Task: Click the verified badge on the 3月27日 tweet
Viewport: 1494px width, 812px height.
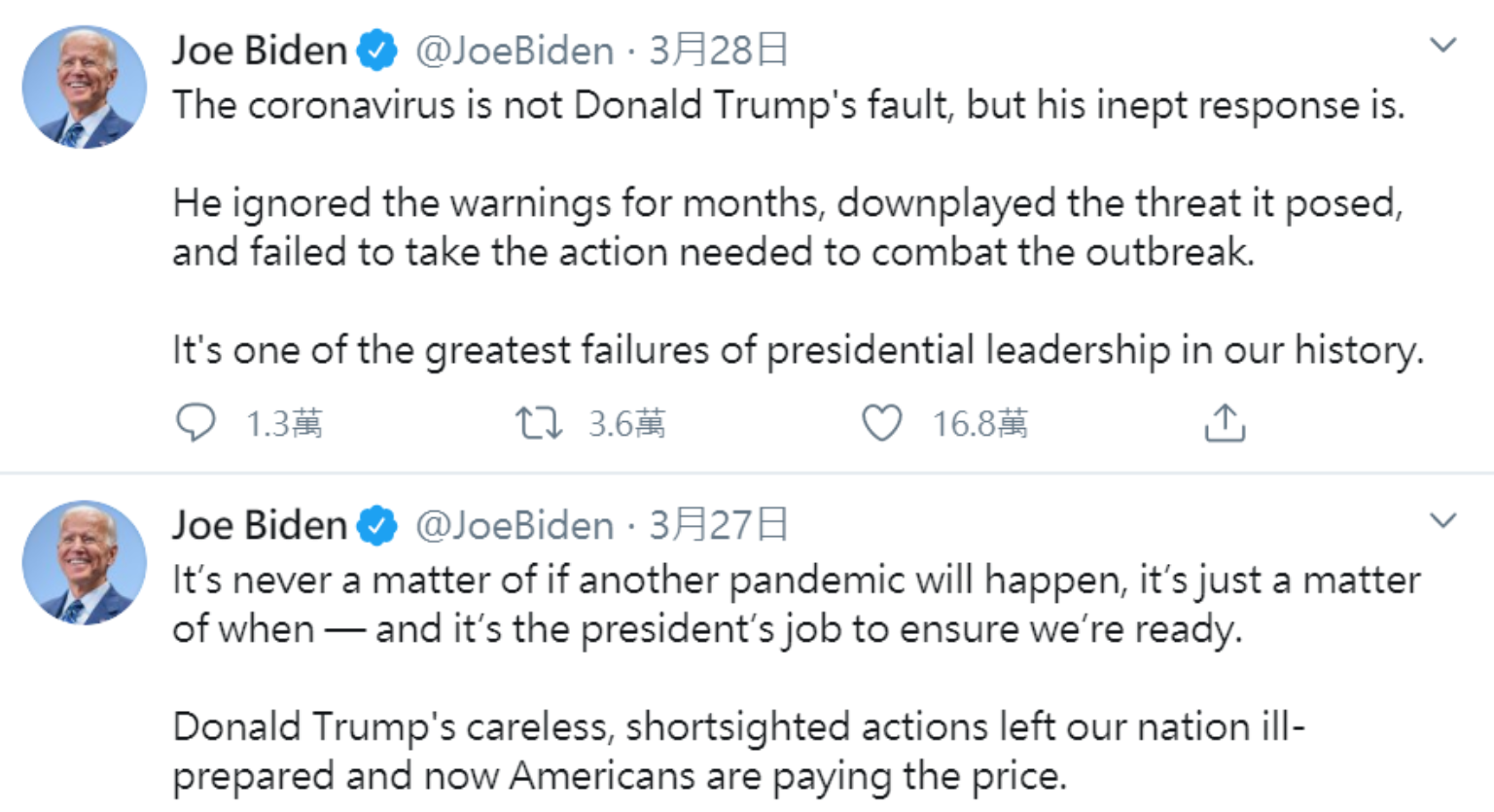Action: (x=377, y=525)
